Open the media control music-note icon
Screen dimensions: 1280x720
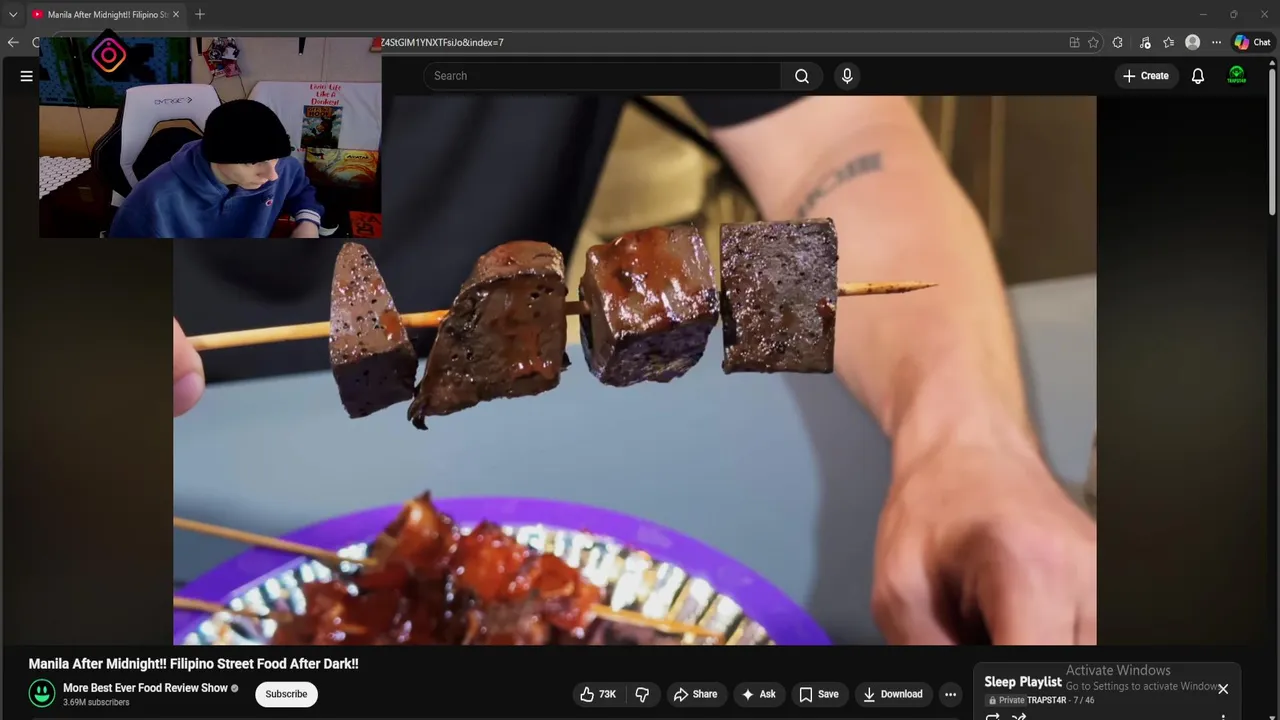(1144, 42)
